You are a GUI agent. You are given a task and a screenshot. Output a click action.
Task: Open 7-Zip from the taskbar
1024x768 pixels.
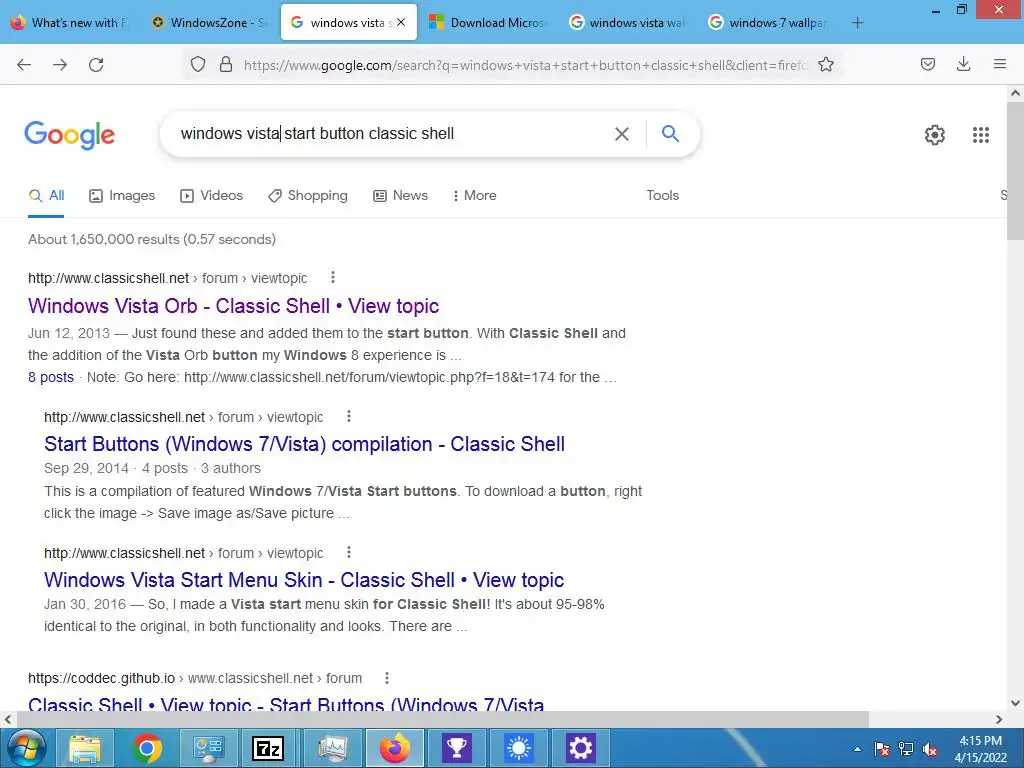pyautogui.click(x=268, y=748)
